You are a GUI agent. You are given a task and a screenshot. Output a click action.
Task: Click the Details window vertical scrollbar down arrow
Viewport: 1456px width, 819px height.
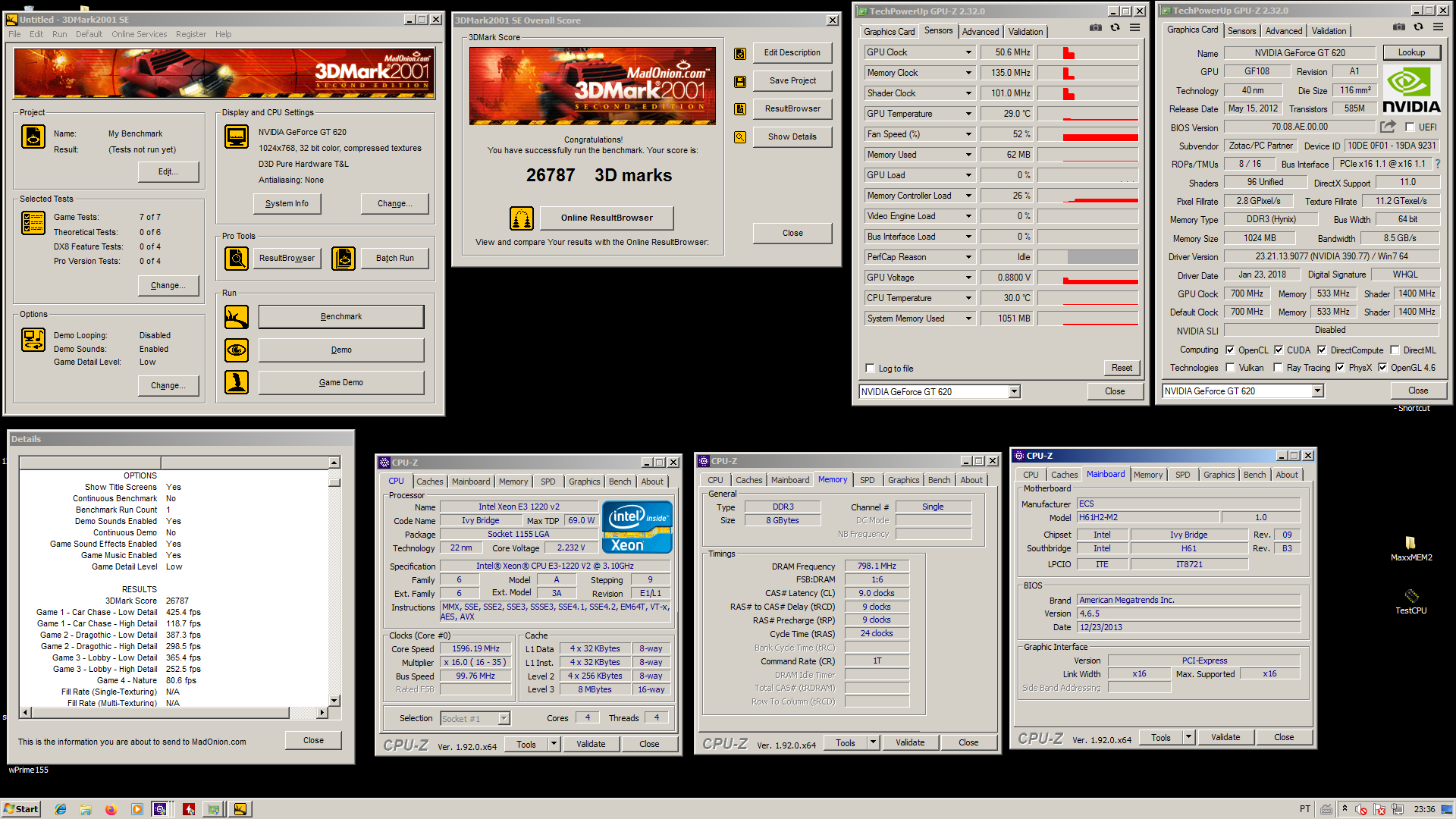pos(334,701)
